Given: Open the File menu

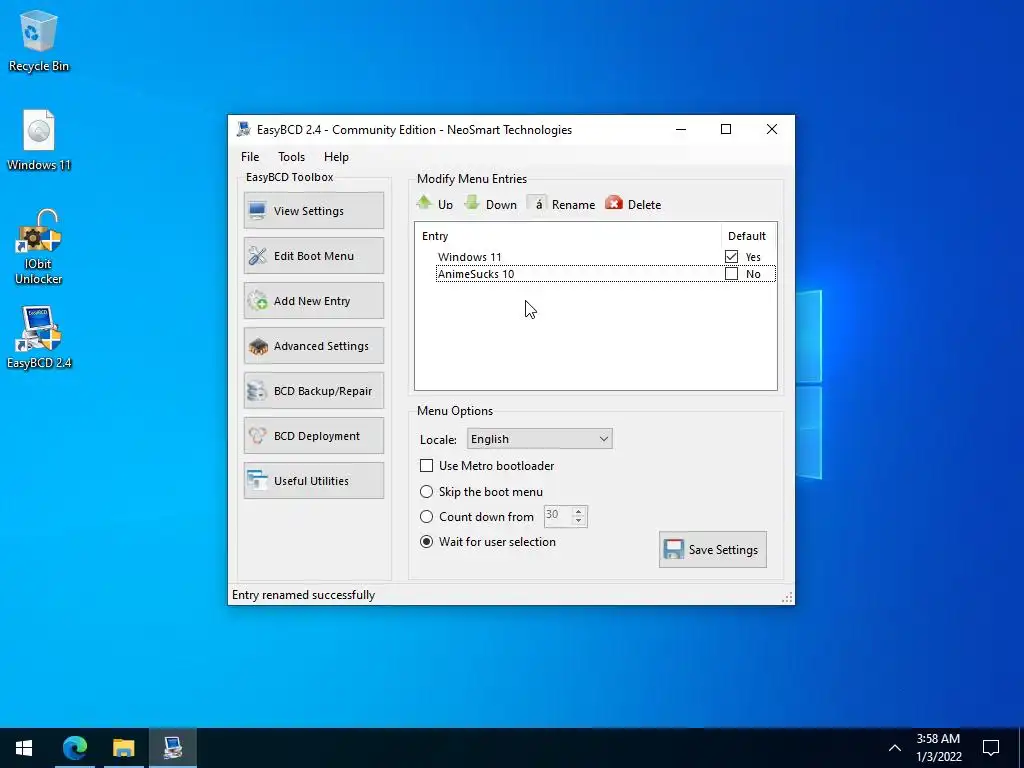Looking at the screenshot, I should pos(249,157).
